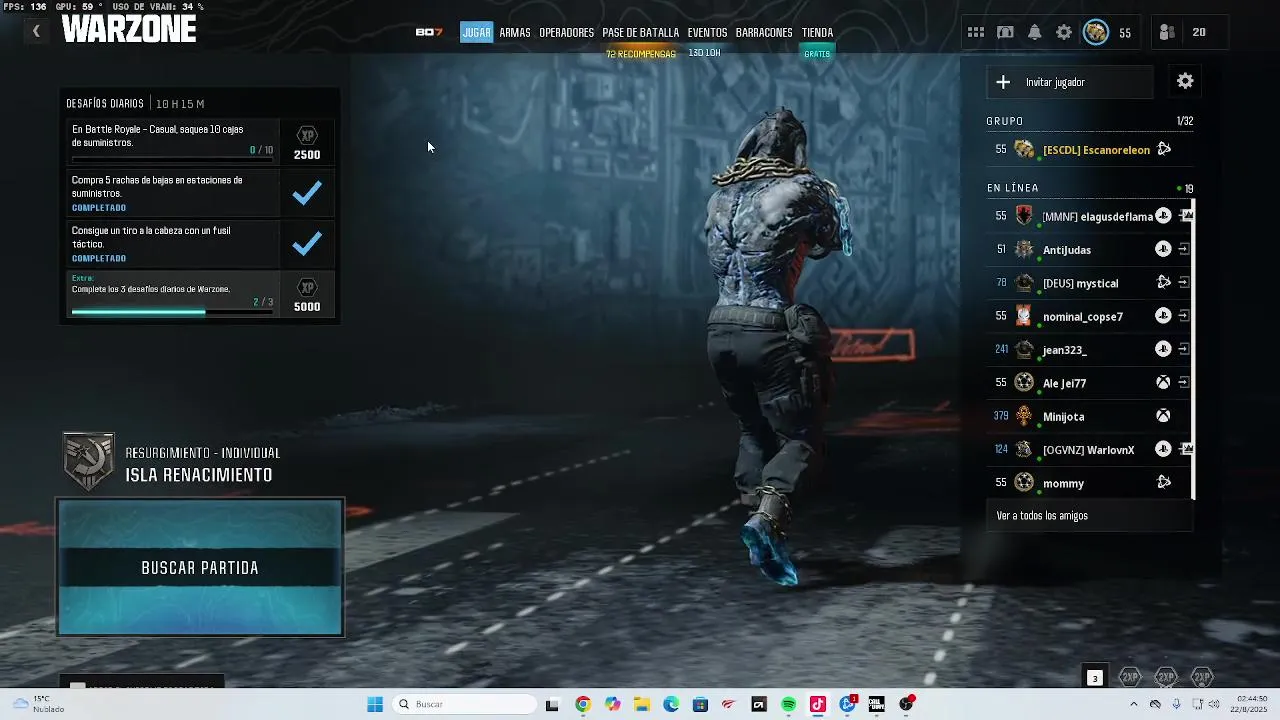
Task: Click friends list scrollbar
Action: pyautogui.click(x=1194, y=350)
